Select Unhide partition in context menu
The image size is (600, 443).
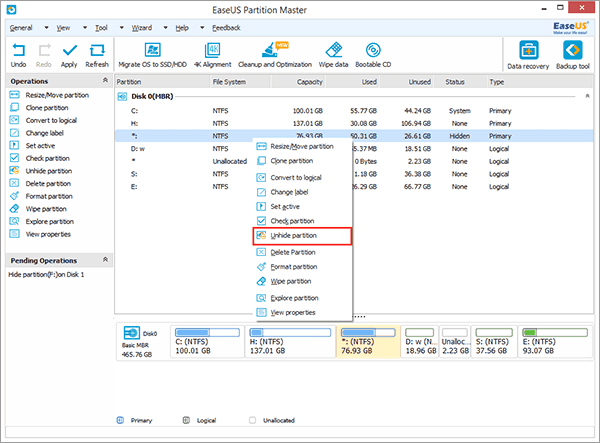coord(302,236)
